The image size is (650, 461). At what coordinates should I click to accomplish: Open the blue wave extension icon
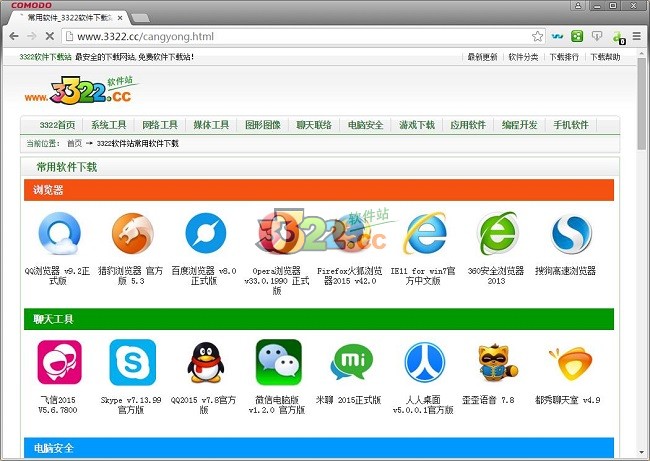click(x=557, y=36)
